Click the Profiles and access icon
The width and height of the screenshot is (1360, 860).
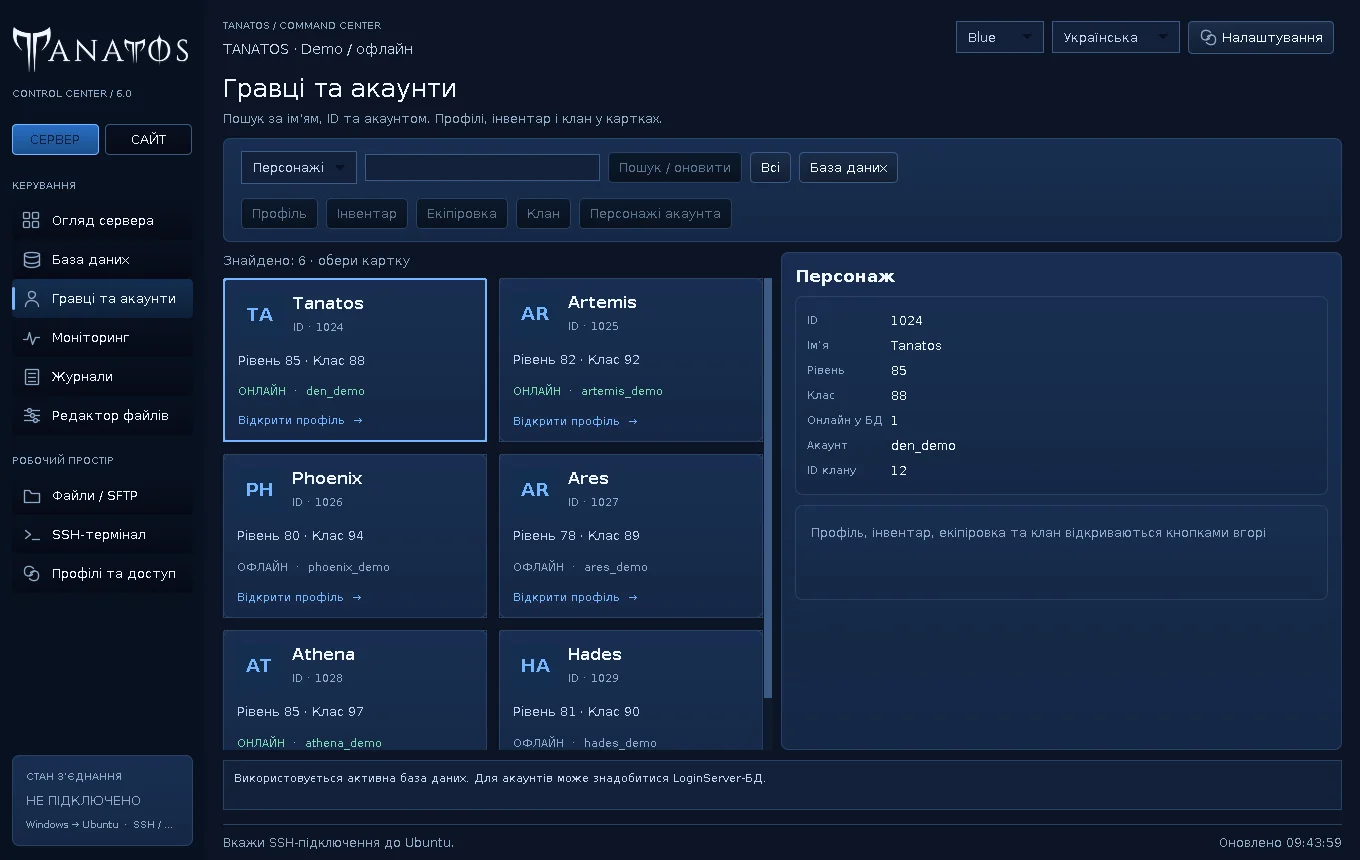coord(31,573)
